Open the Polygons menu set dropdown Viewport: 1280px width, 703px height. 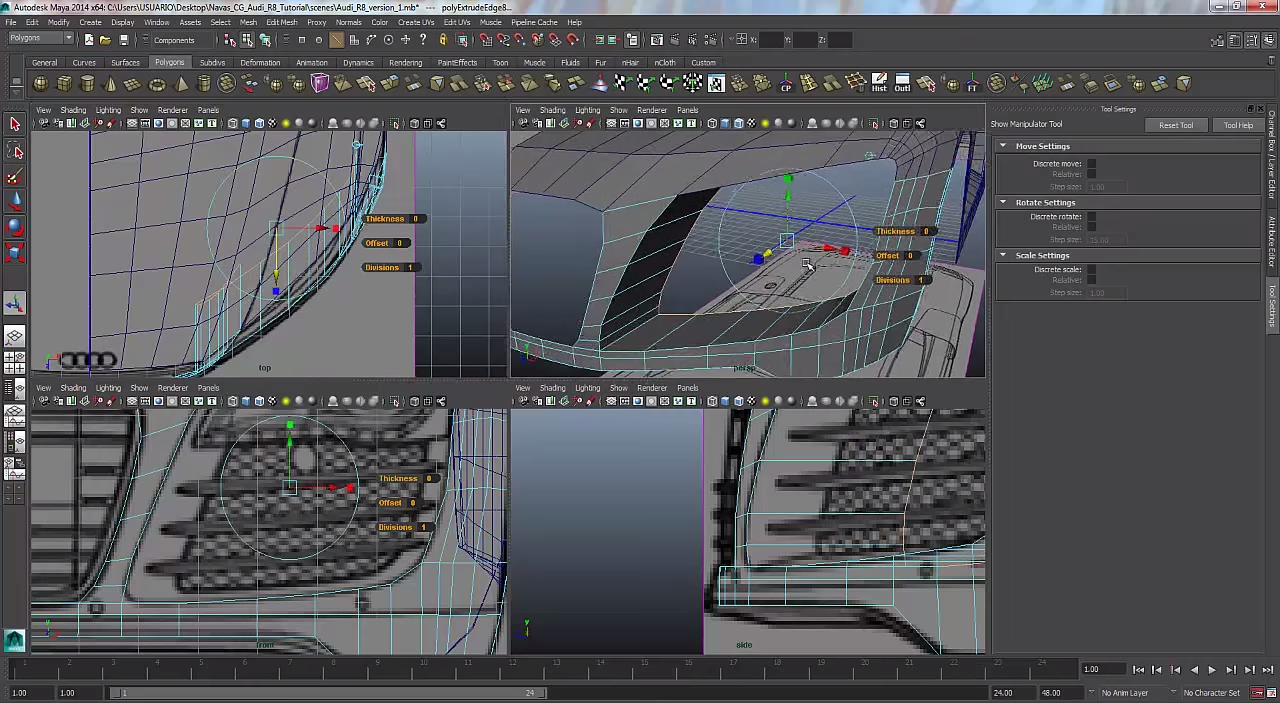point(40,39)
